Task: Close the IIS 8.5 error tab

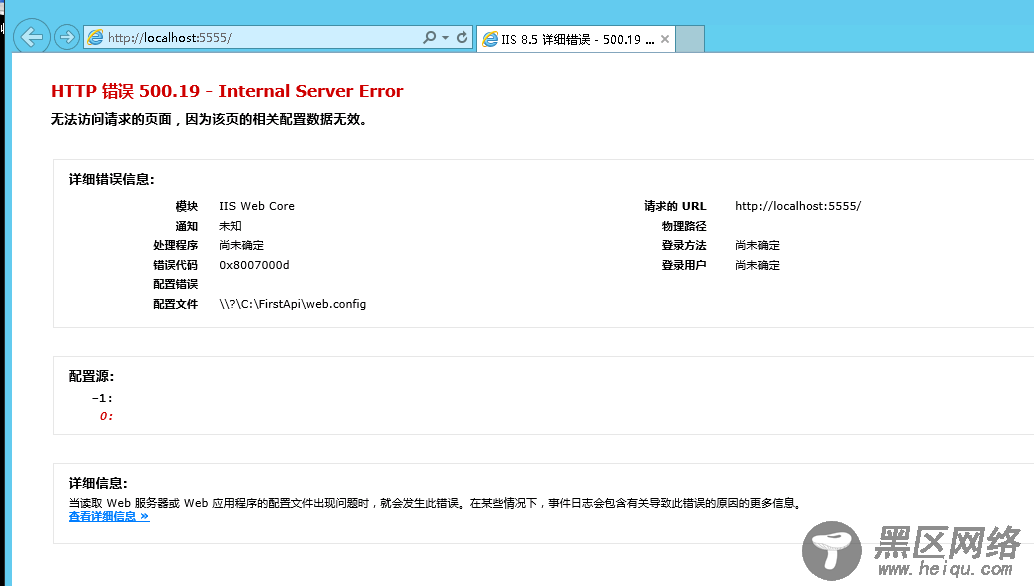Action: point(665,39)
